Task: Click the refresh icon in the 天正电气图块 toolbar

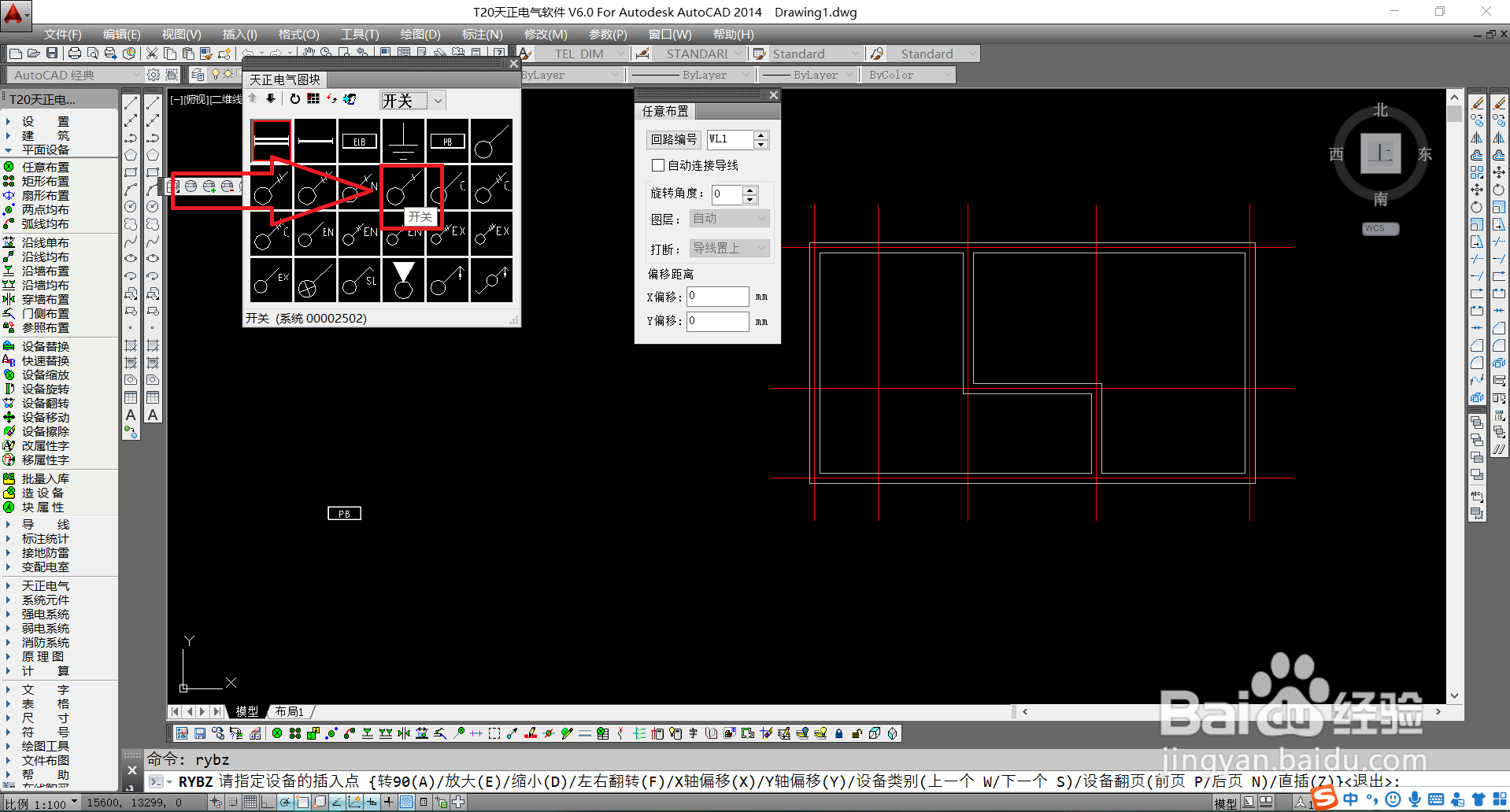Action: point(294,99)
